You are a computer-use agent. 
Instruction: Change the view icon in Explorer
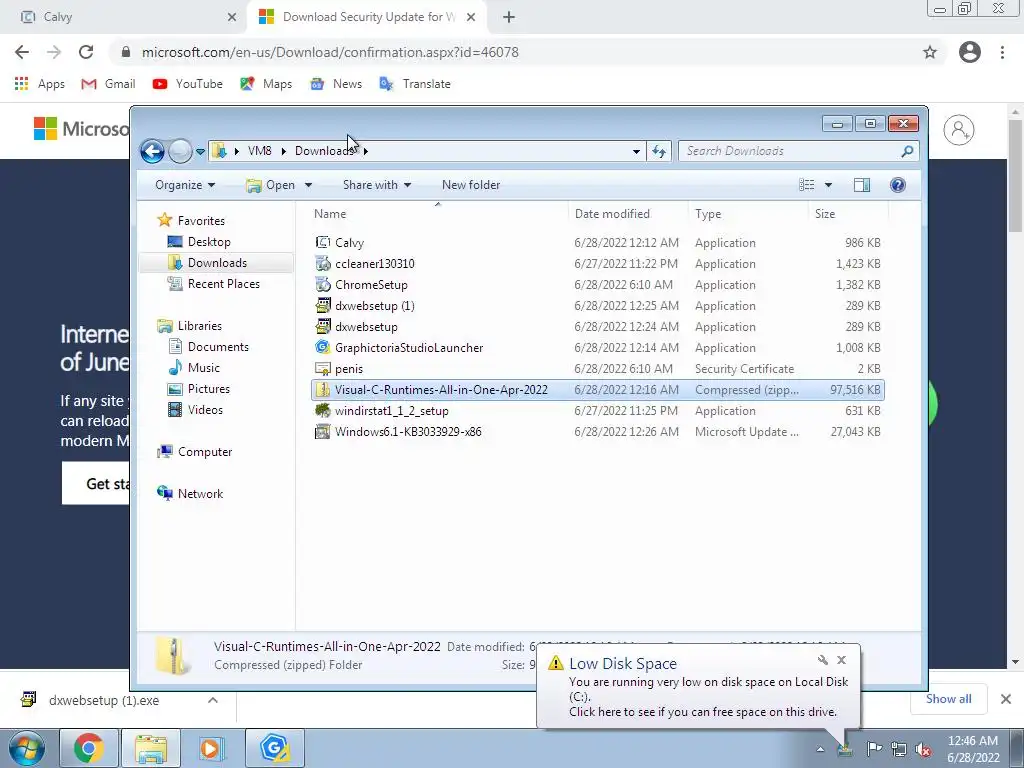pos(807,185)
